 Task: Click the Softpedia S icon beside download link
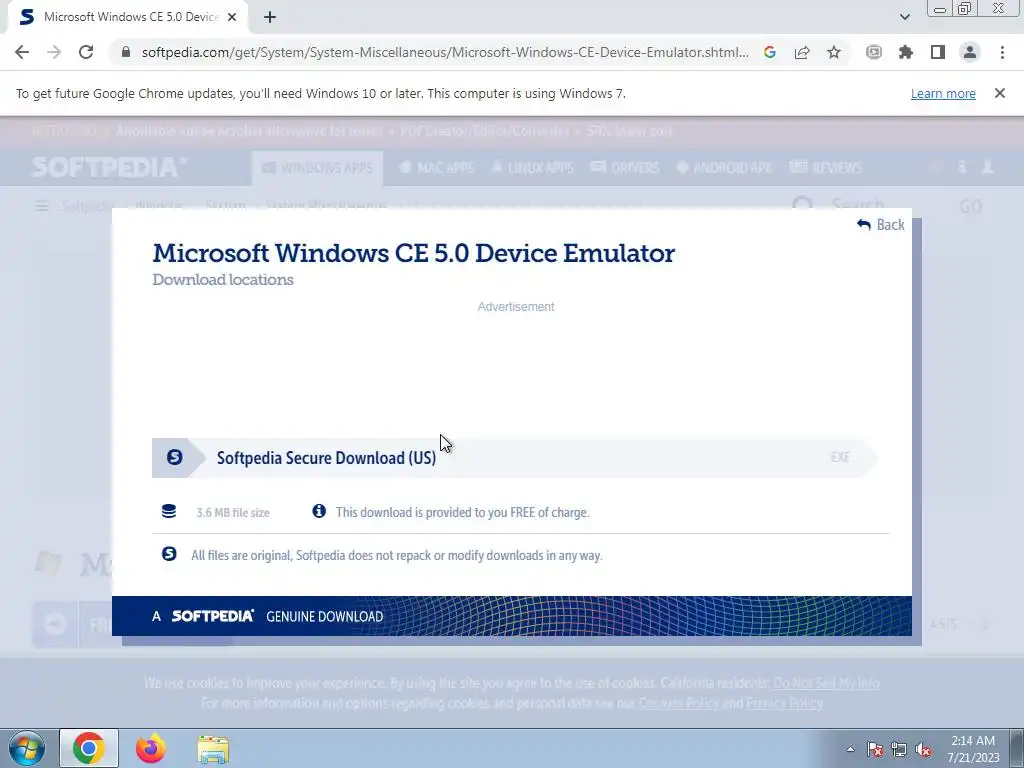coord(174,457)
